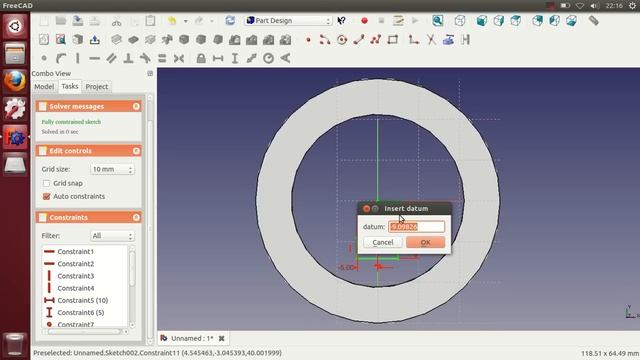Click Cancel in Insert datum dialog
The image size is (640, 360).
(x=383, y=242)
